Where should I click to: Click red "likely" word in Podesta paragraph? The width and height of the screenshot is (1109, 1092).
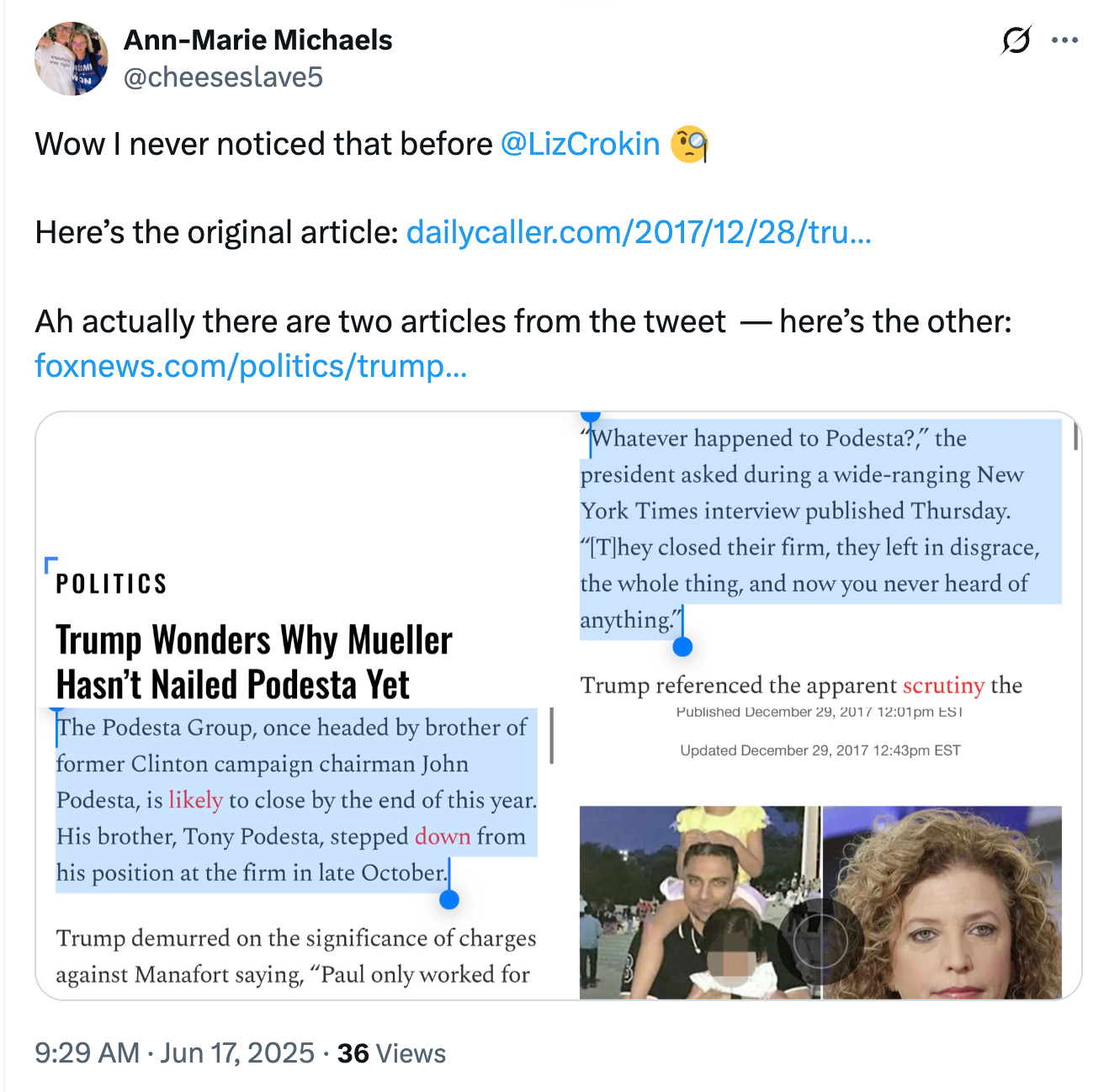pos(195,800)
